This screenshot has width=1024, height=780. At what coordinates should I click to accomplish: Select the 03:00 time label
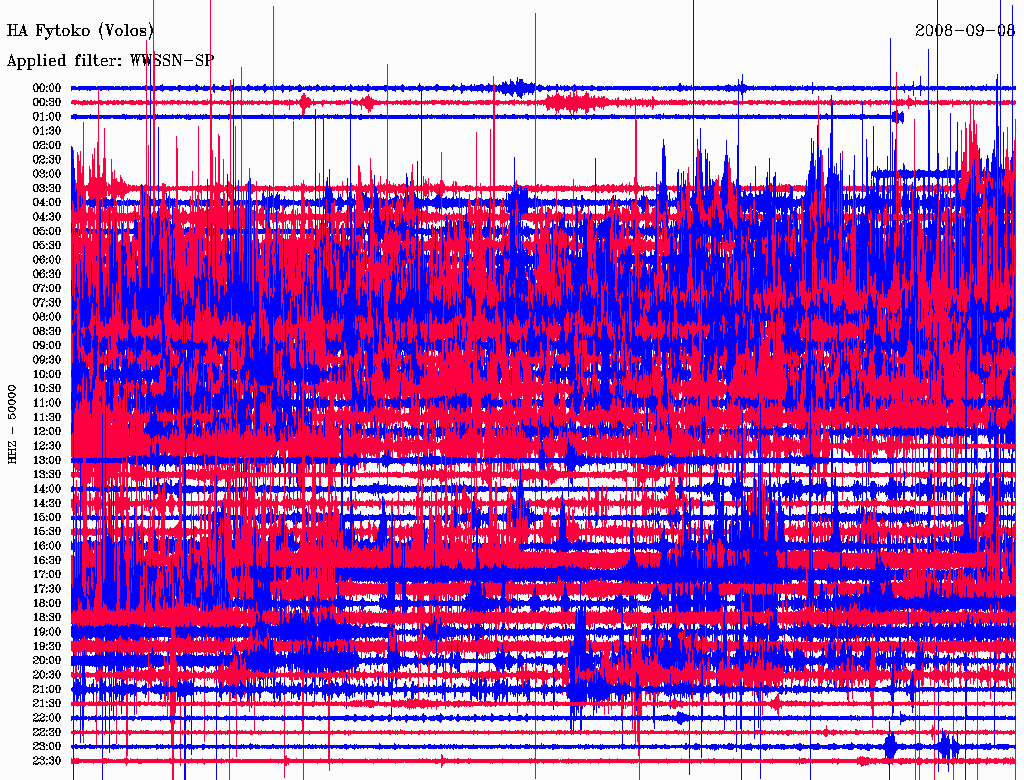coord(47,174)
